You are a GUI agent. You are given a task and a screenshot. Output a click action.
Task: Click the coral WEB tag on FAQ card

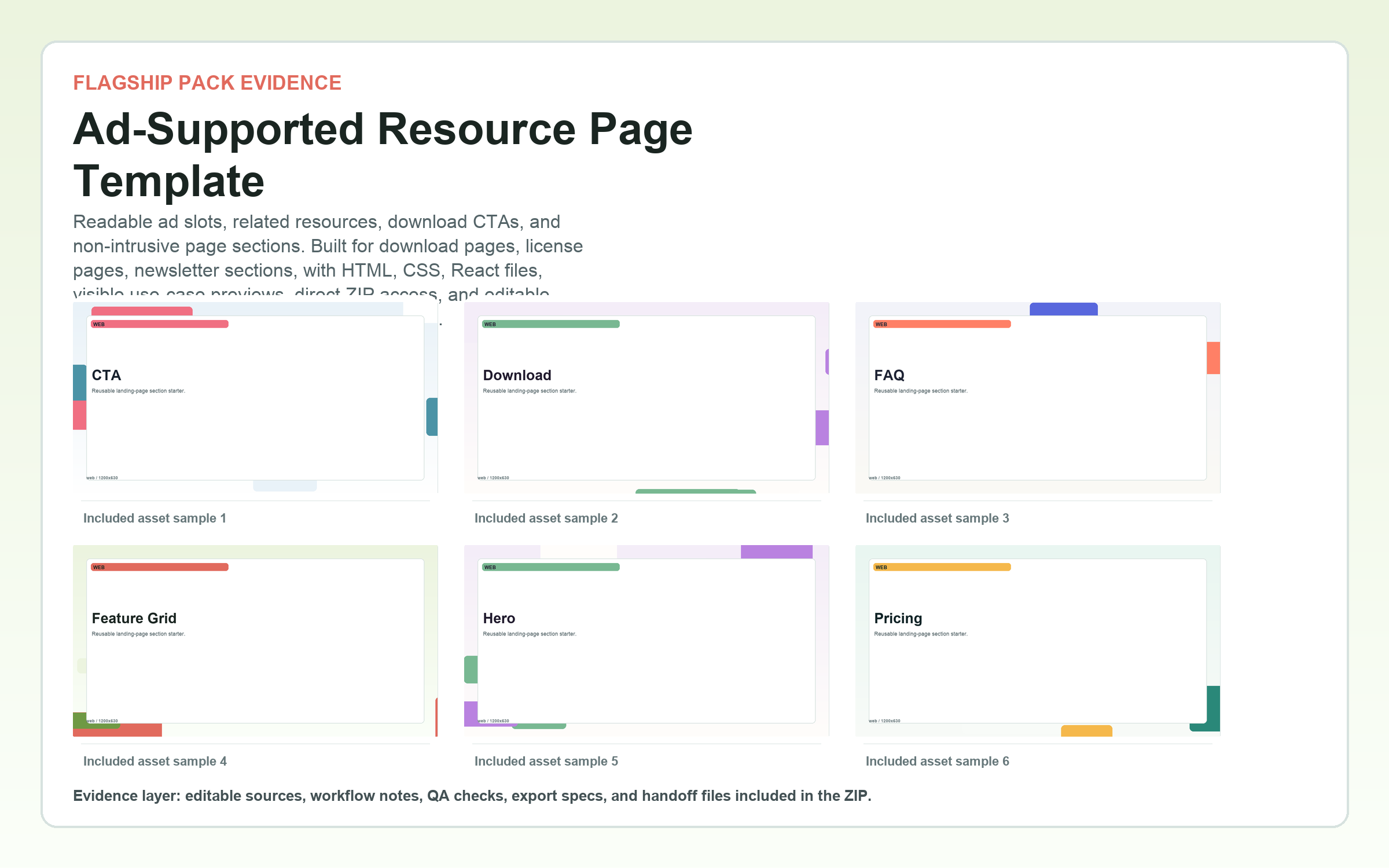942,324
